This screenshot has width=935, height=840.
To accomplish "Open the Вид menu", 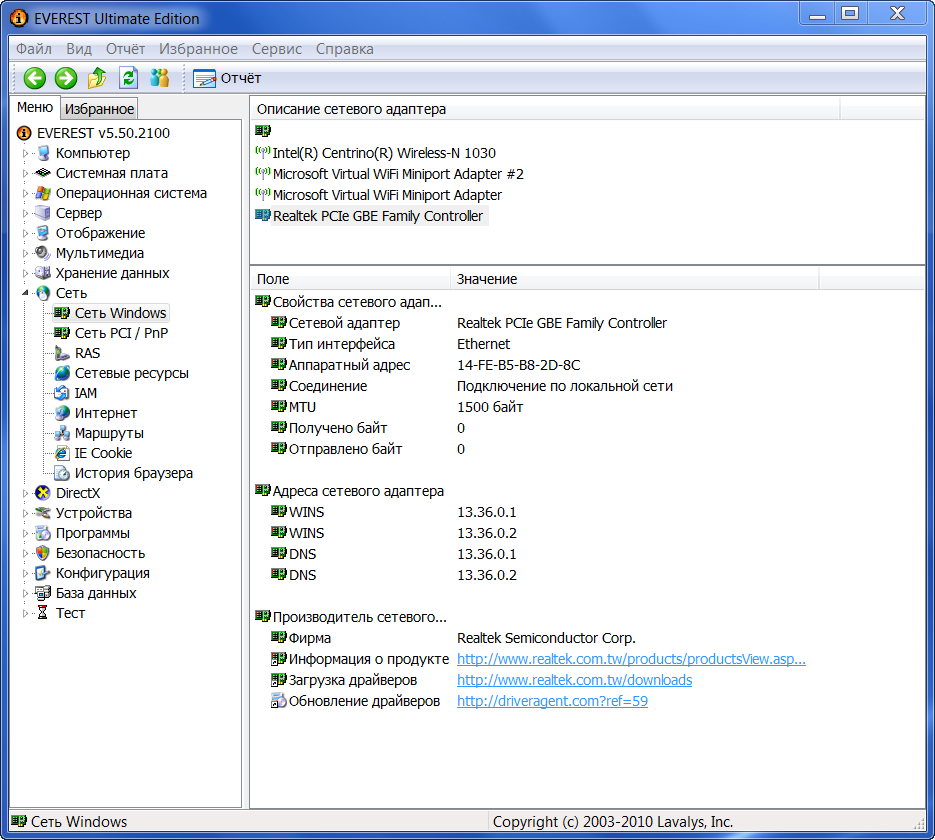I will [79, 49].
